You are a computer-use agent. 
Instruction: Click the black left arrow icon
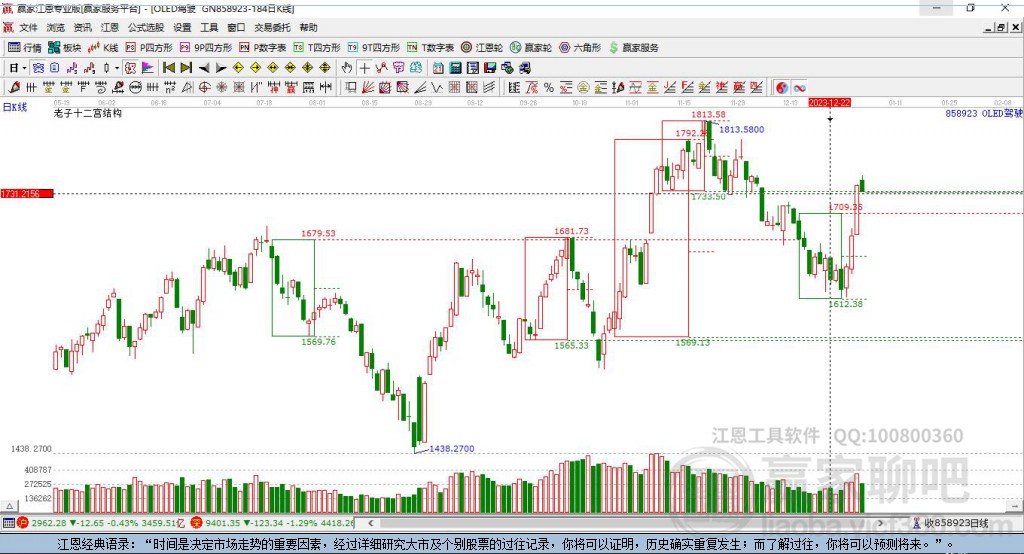[x=204, y=68]
